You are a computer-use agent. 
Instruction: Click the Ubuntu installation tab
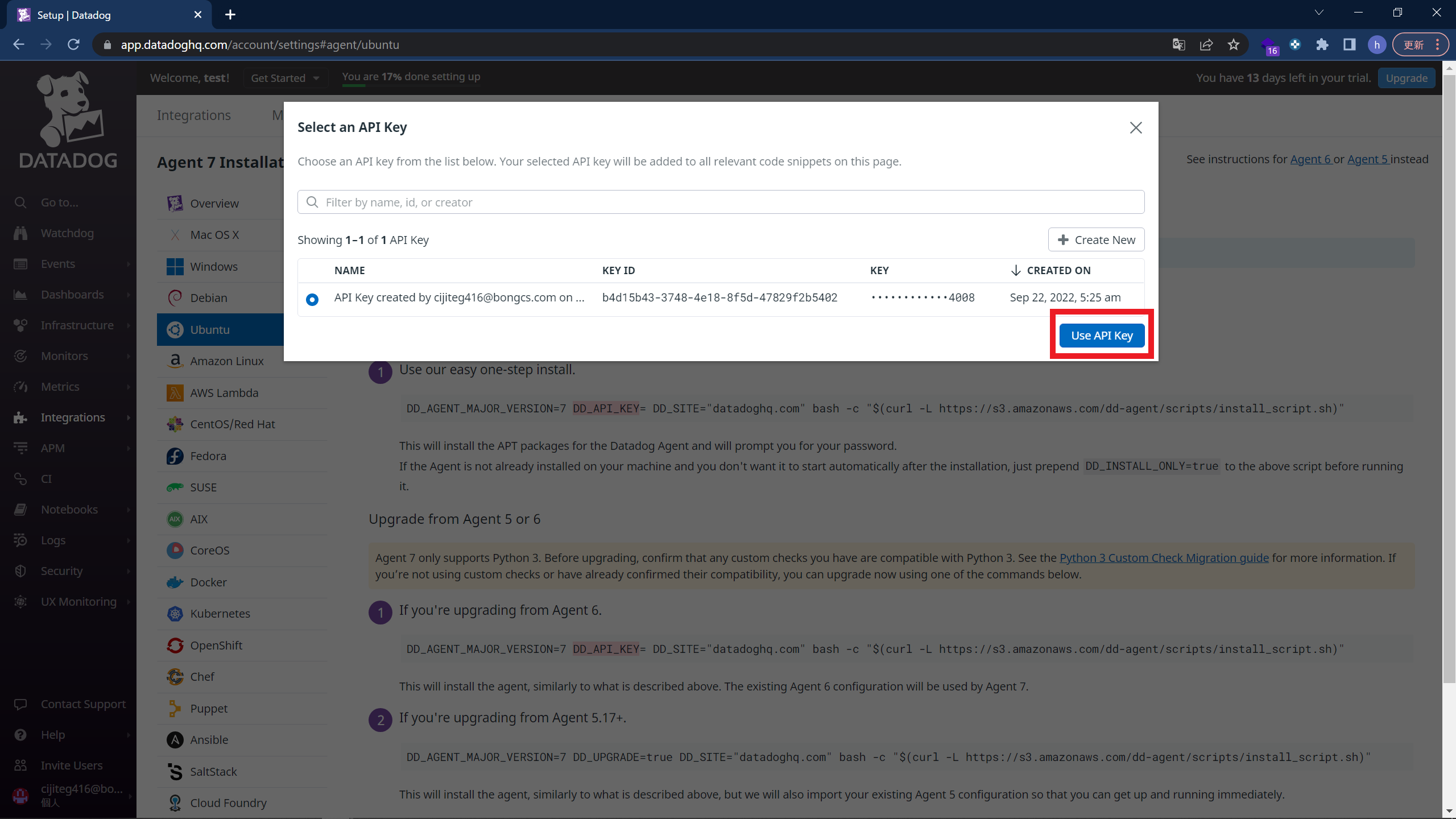point(211,328)
